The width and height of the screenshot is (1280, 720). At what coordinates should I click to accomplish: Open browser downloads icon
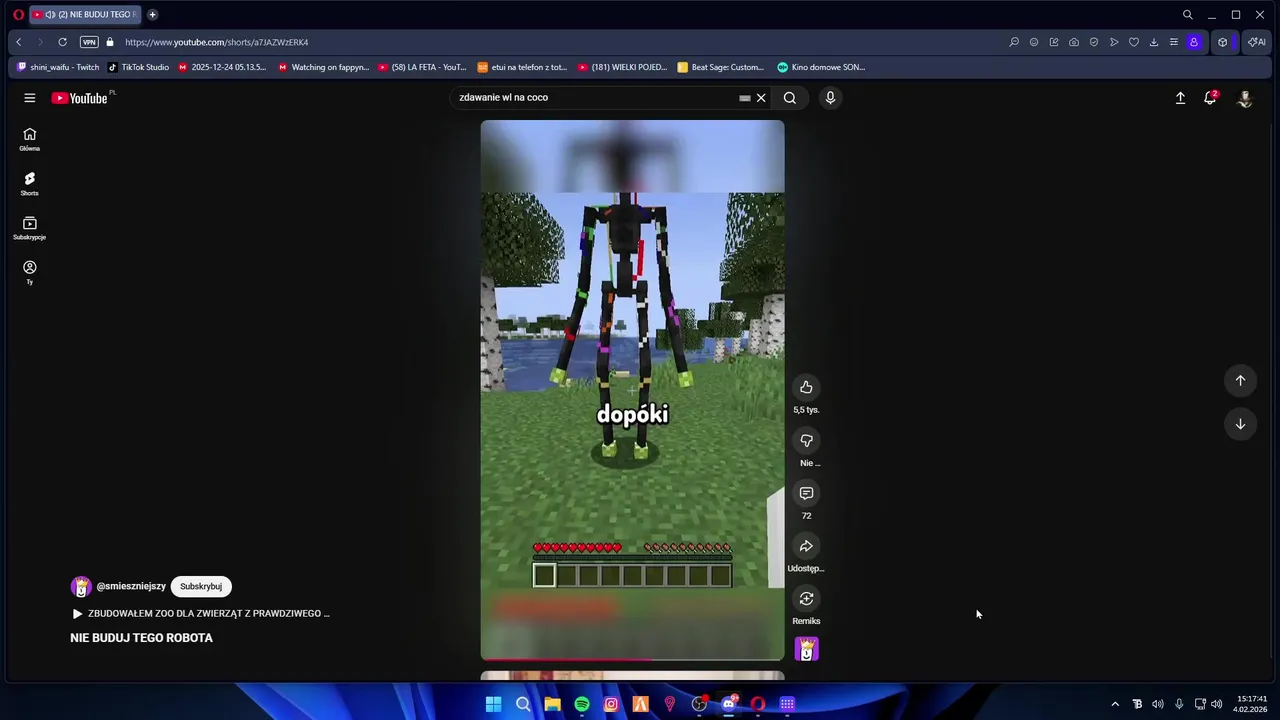[1154, 42]
